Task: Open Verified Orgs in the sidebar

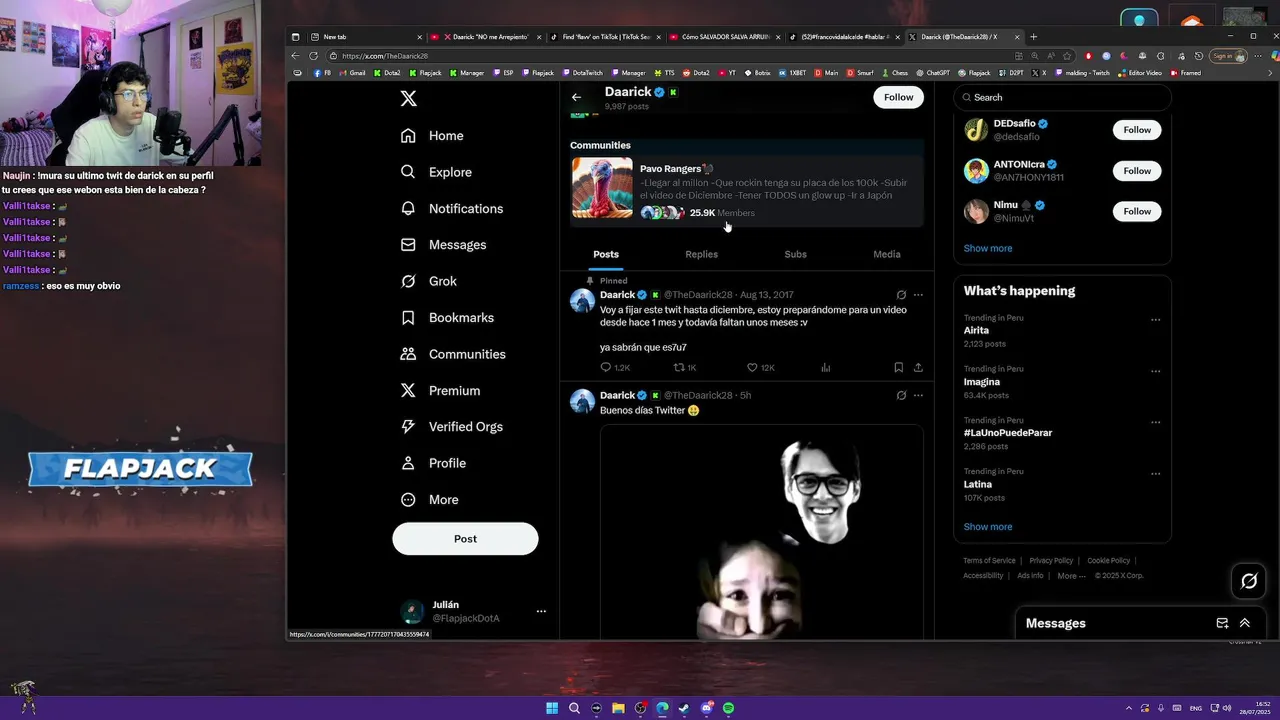Action: point(451,427)
